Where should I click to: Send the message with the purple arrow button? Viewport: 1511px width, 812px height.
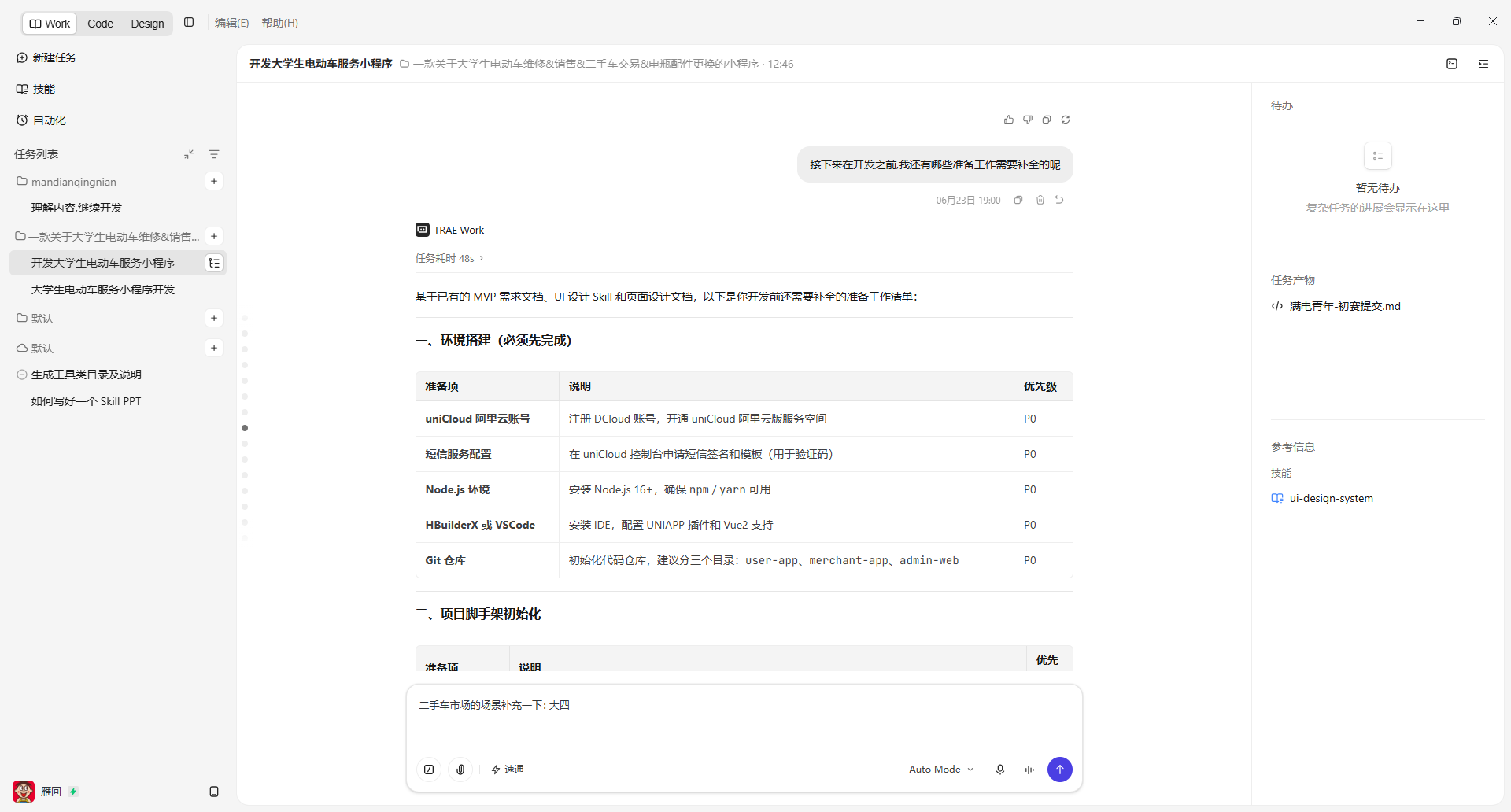(x=1060, y=770)
